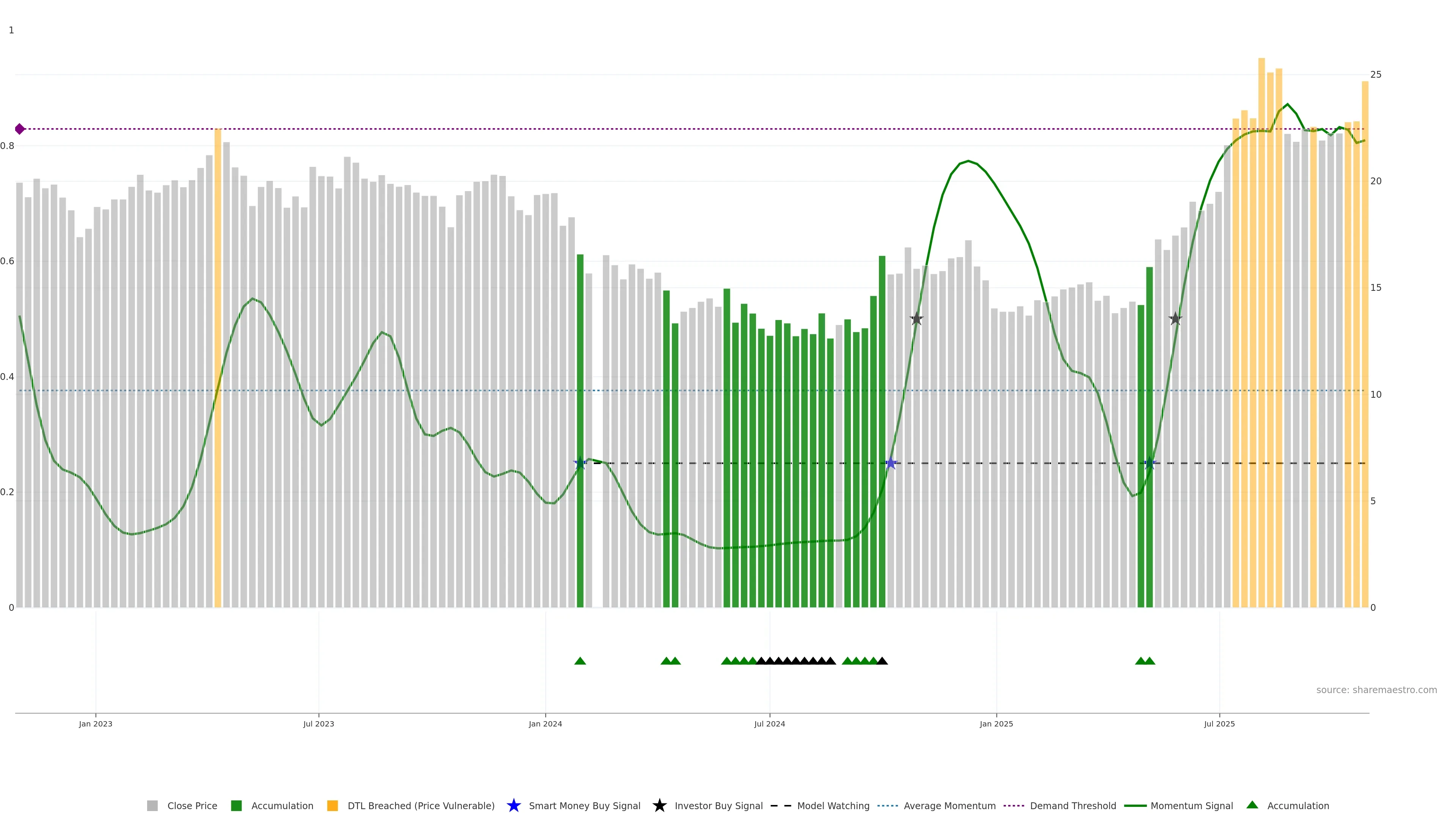Click the green Accumulation legend square
The image size is (1456, 819).
tap(236, 805)
